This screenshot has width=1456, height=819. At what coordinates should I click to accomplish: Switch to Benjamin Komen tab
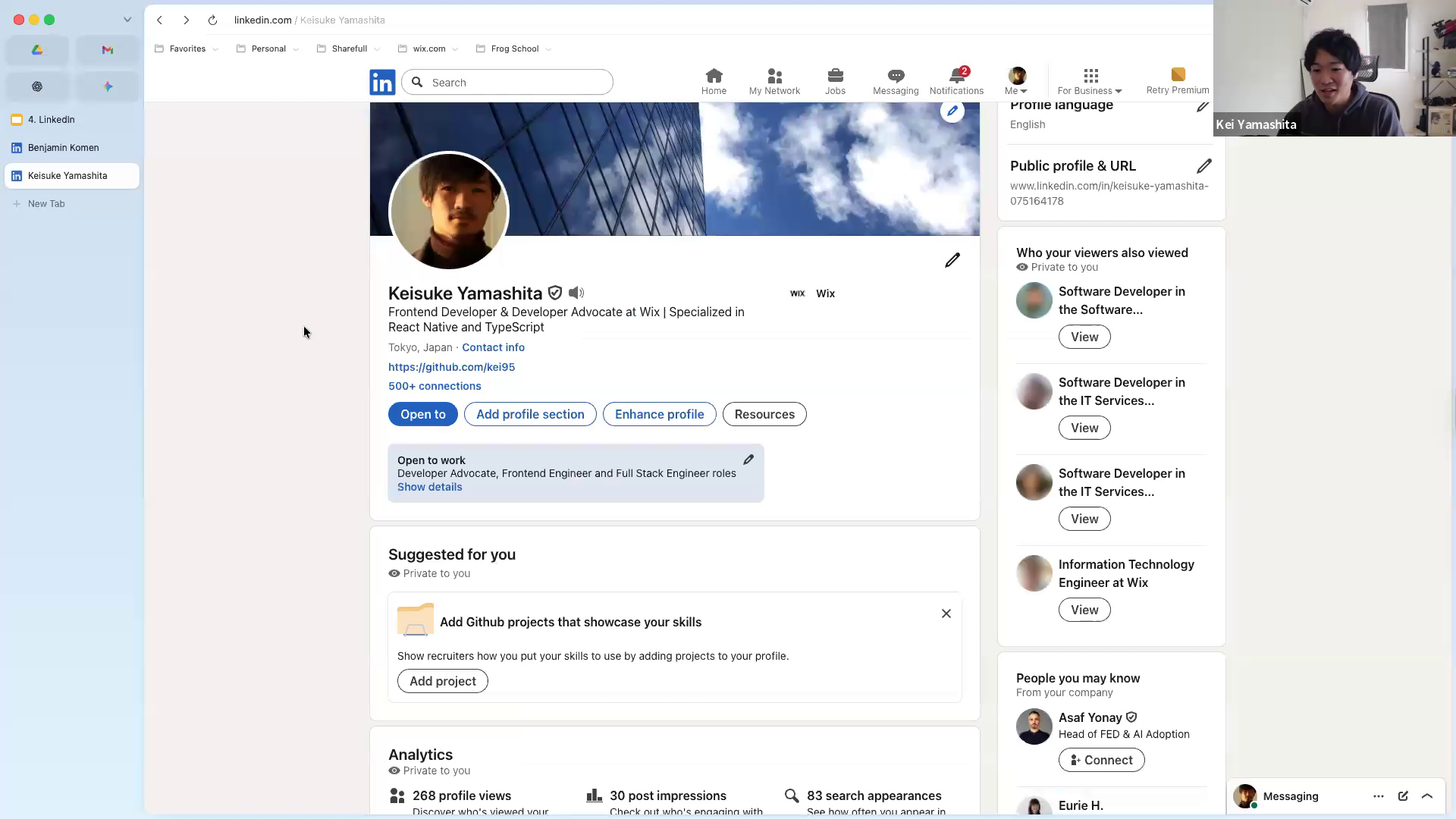72,148
